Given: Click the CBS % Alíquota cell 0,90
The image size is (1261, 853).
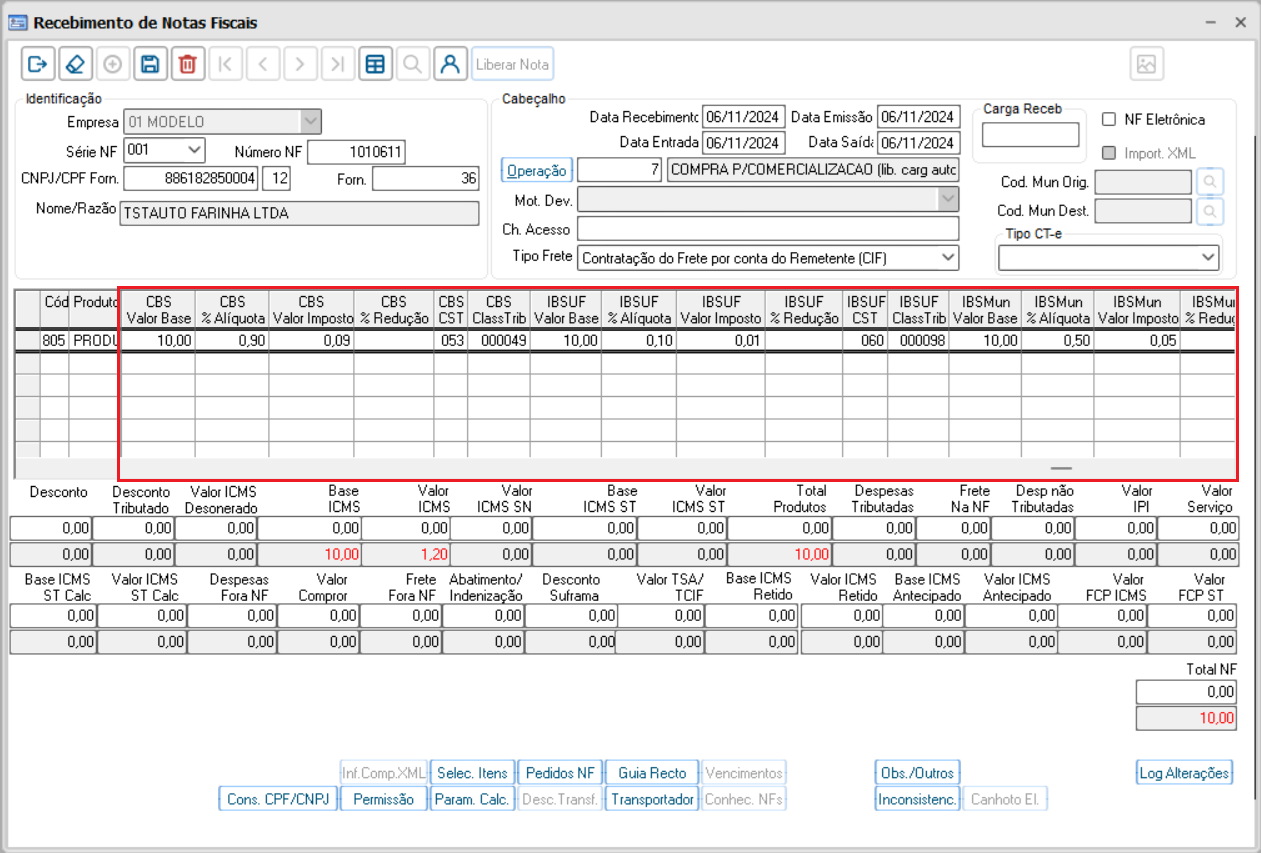Looking at the screenshot, I should (232, 340).
